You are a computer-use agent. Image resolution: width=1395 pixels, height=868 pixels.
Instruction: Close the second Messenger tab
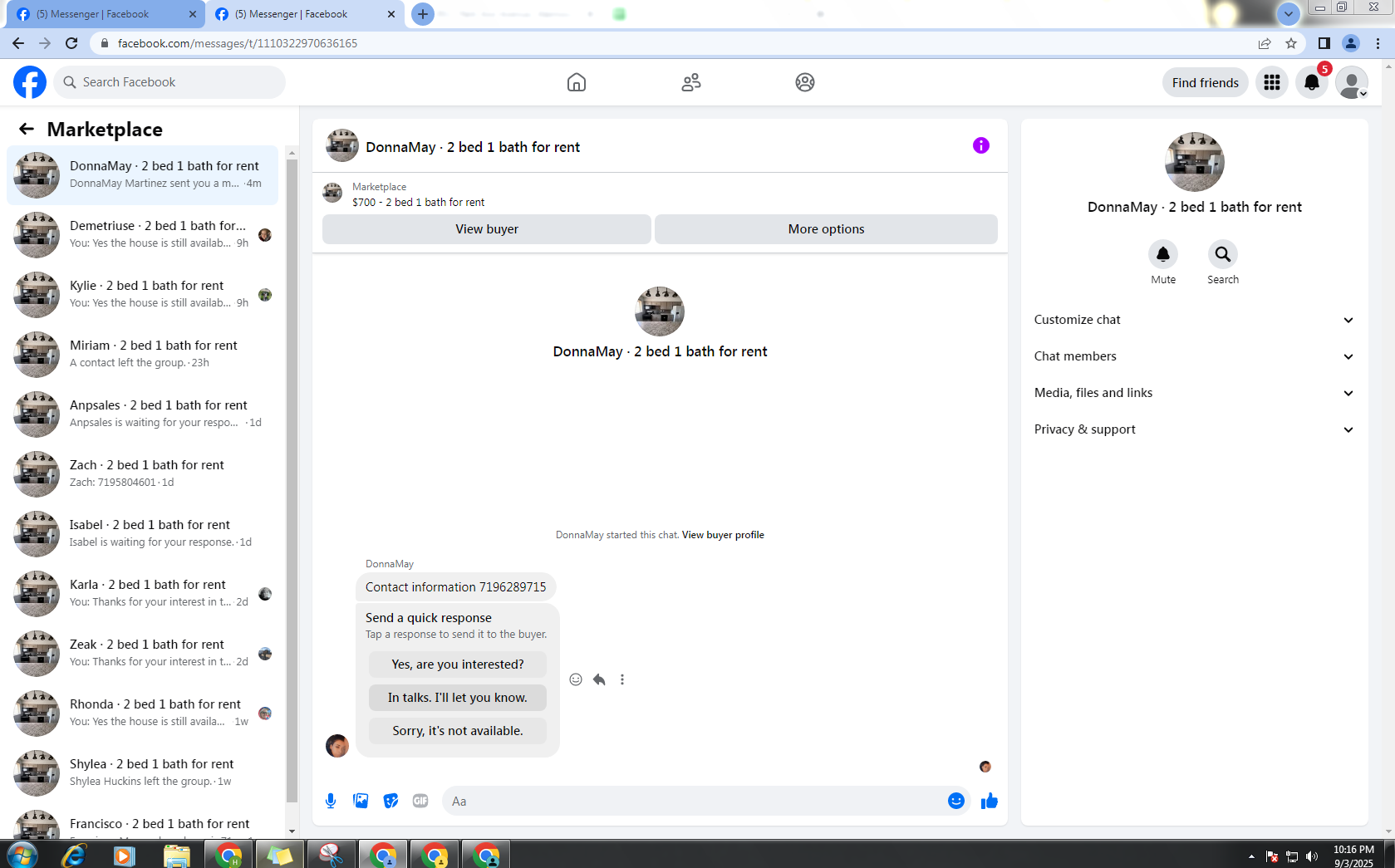391,14
